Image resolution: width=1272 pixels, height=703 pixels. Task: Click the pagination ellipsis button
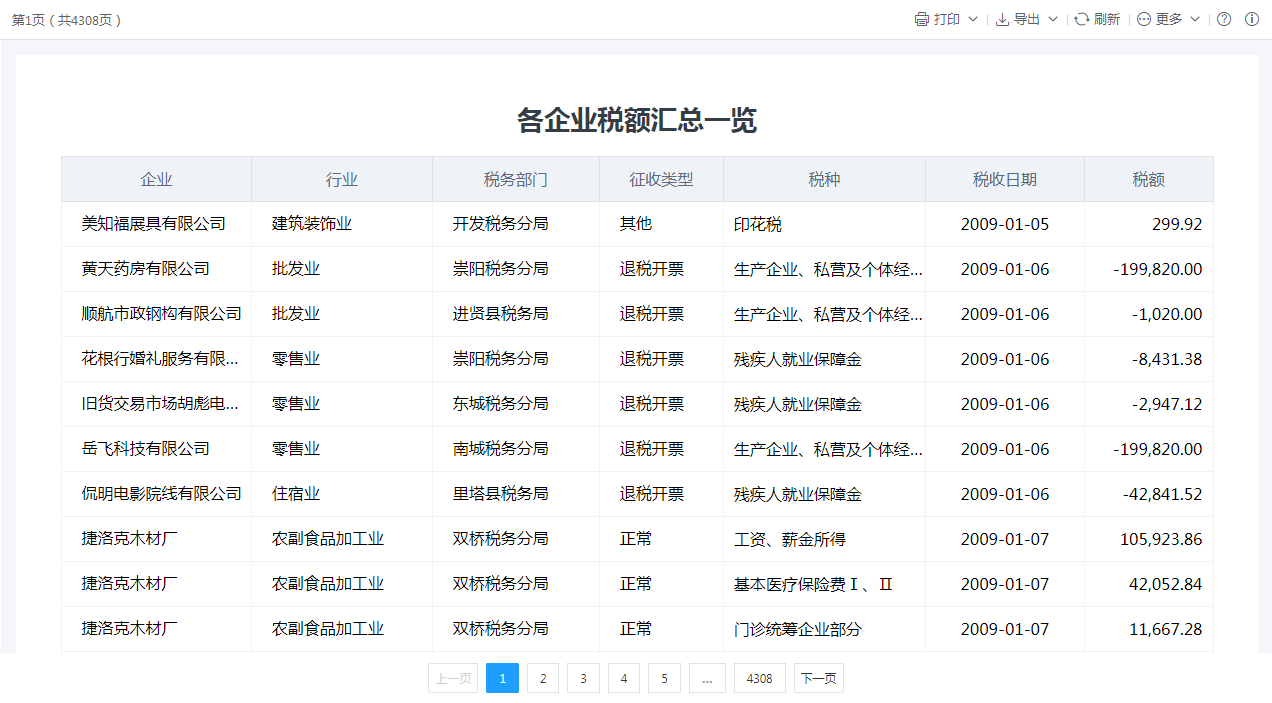click(707, 678)
